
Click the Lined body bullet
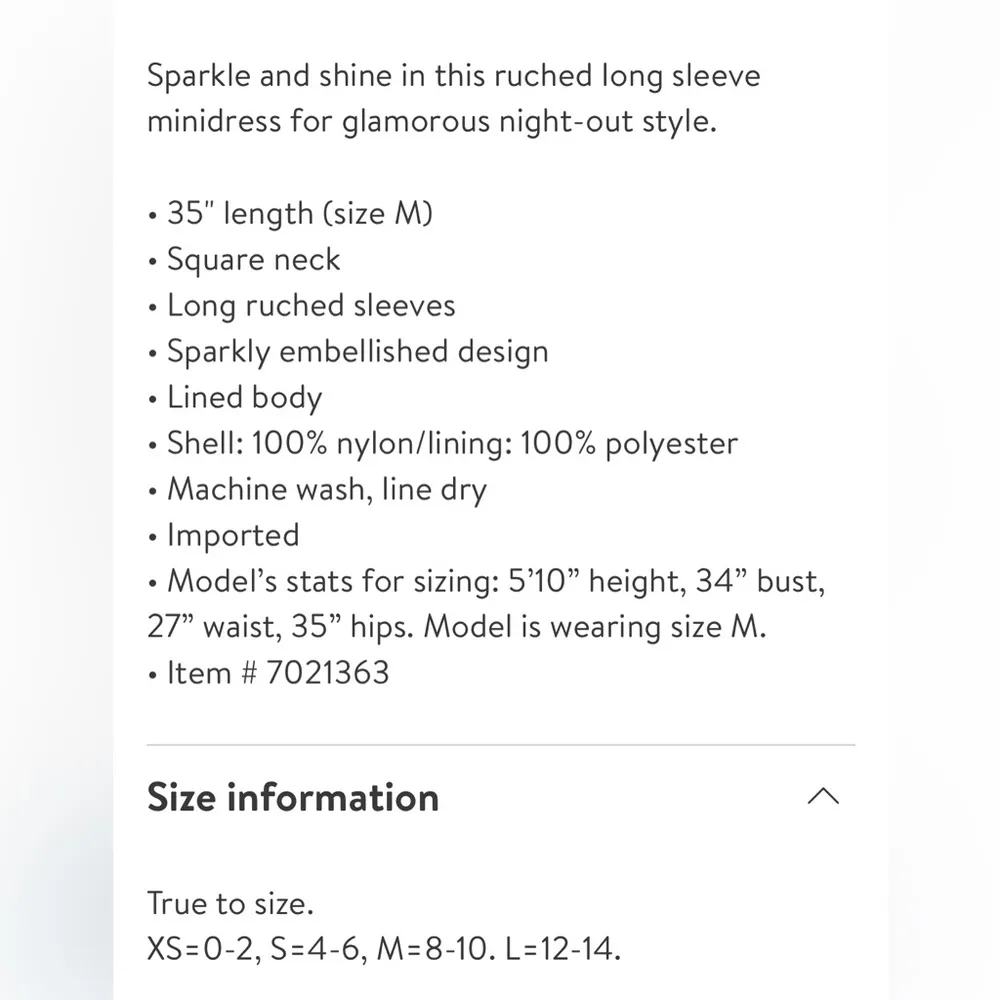[243, 397]
